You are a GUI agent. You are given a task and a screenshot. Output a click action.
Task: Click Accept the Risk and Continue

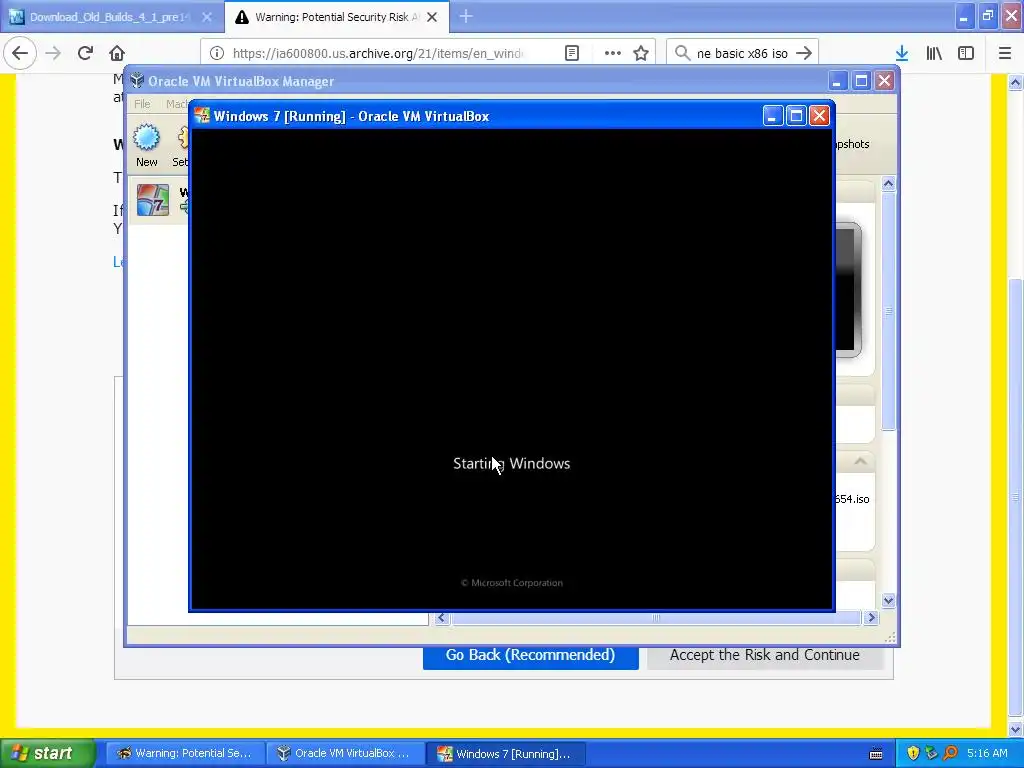point(765,655)
